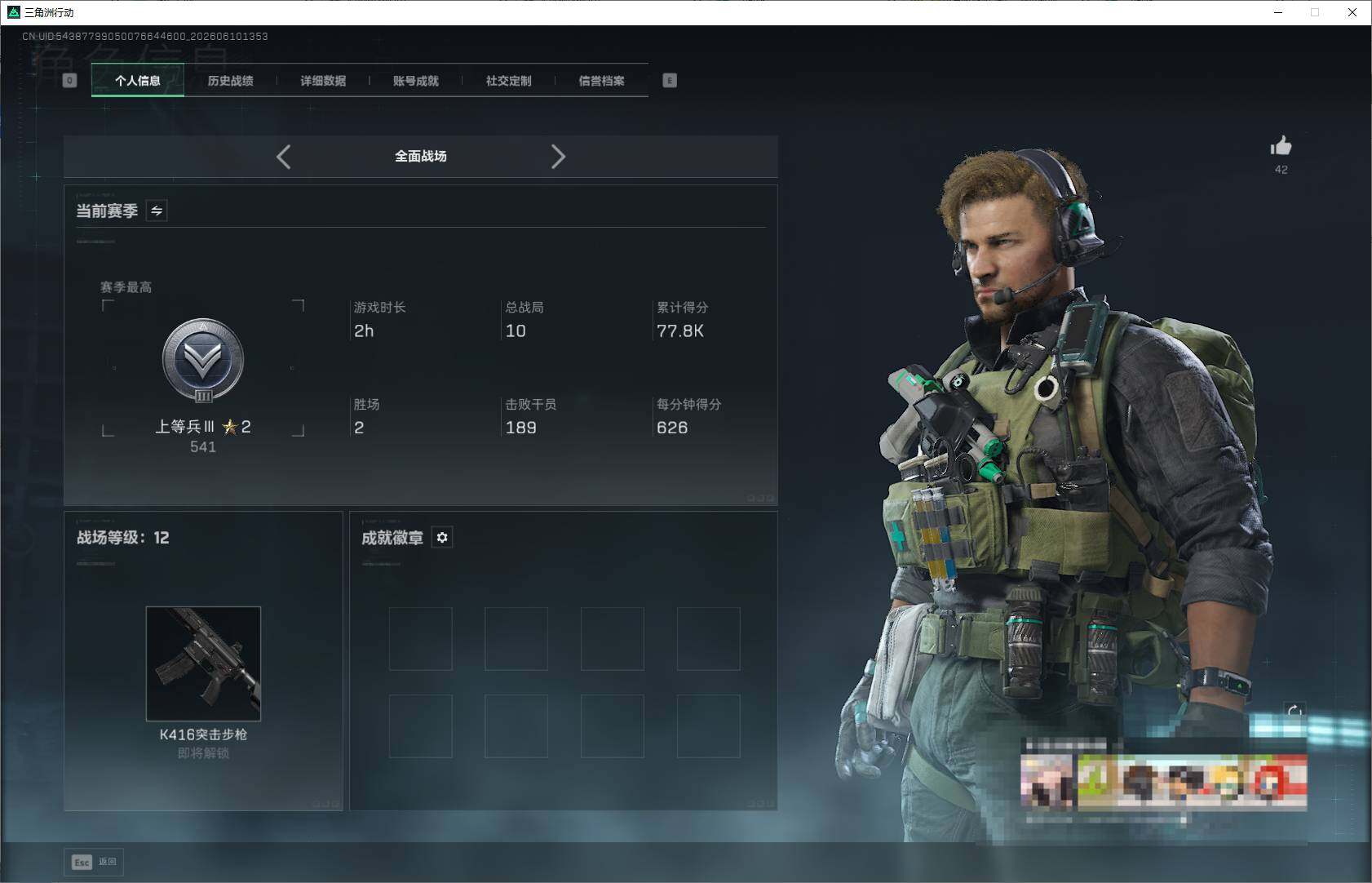Image resolution: width=1372 pixels, height=883 pixels.
Task: Open the 账号成就 tab
Action: 416,81
